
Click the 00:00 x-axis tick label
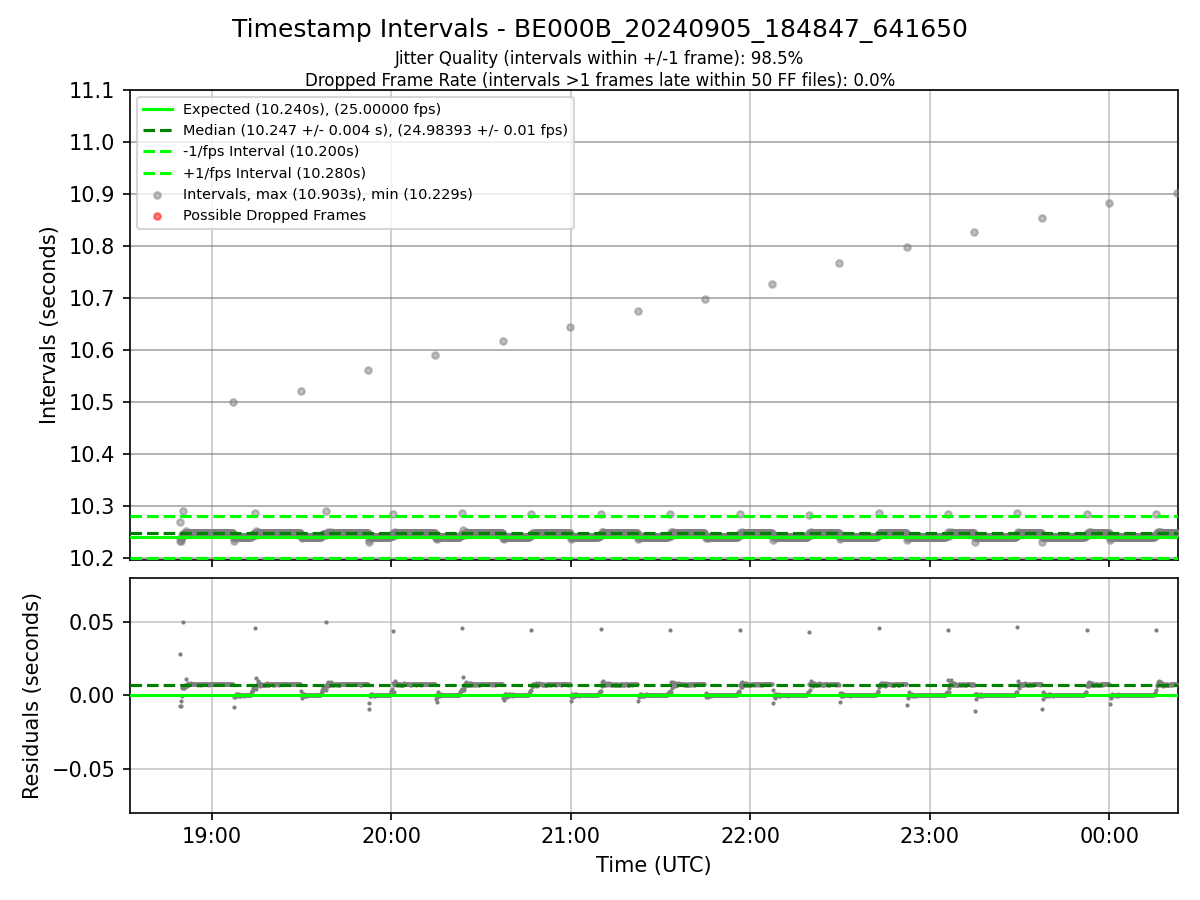pyautogui.click(x=1109, y=836)
